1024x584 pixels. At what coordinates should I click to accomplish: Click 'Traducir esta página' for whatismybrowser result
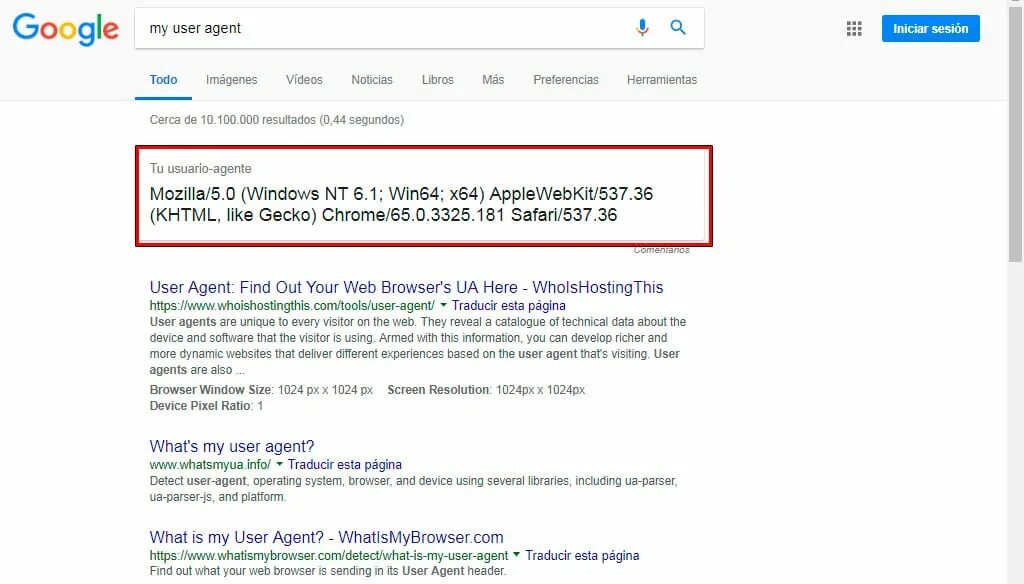tap(583, 556)
